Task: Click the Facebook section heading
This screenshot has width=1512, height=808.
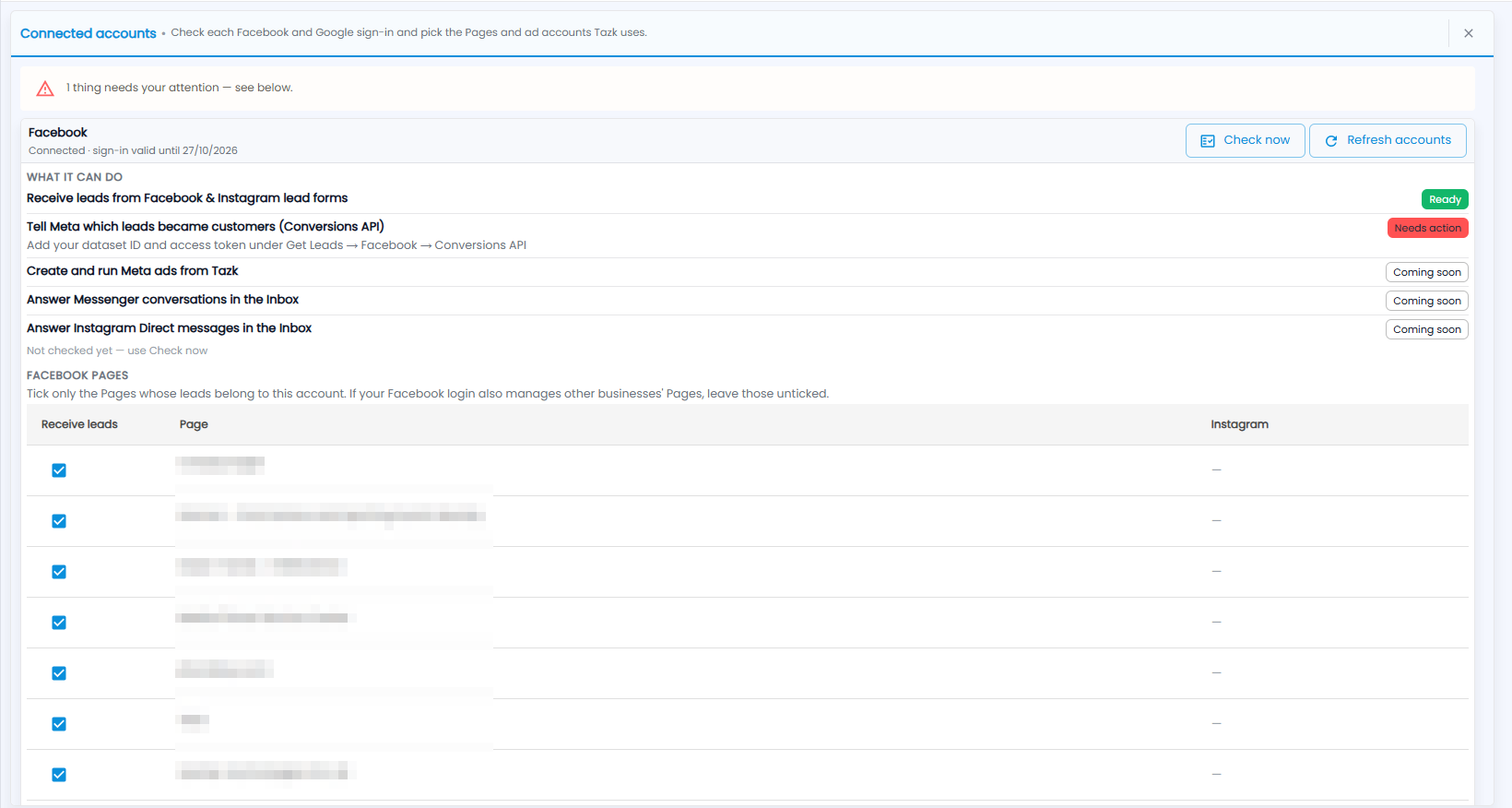Action: (x=58, y=133)
